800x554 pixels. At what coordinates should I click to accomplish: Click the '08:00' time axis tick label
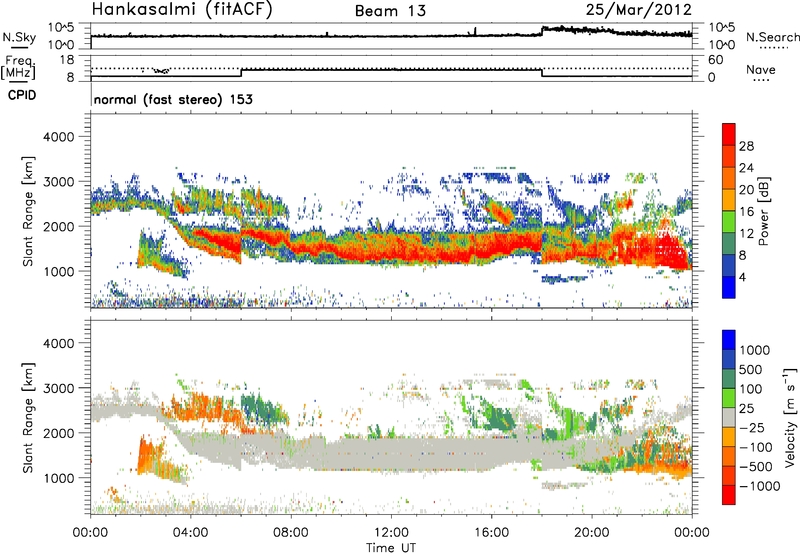click(x=291, y=533)
